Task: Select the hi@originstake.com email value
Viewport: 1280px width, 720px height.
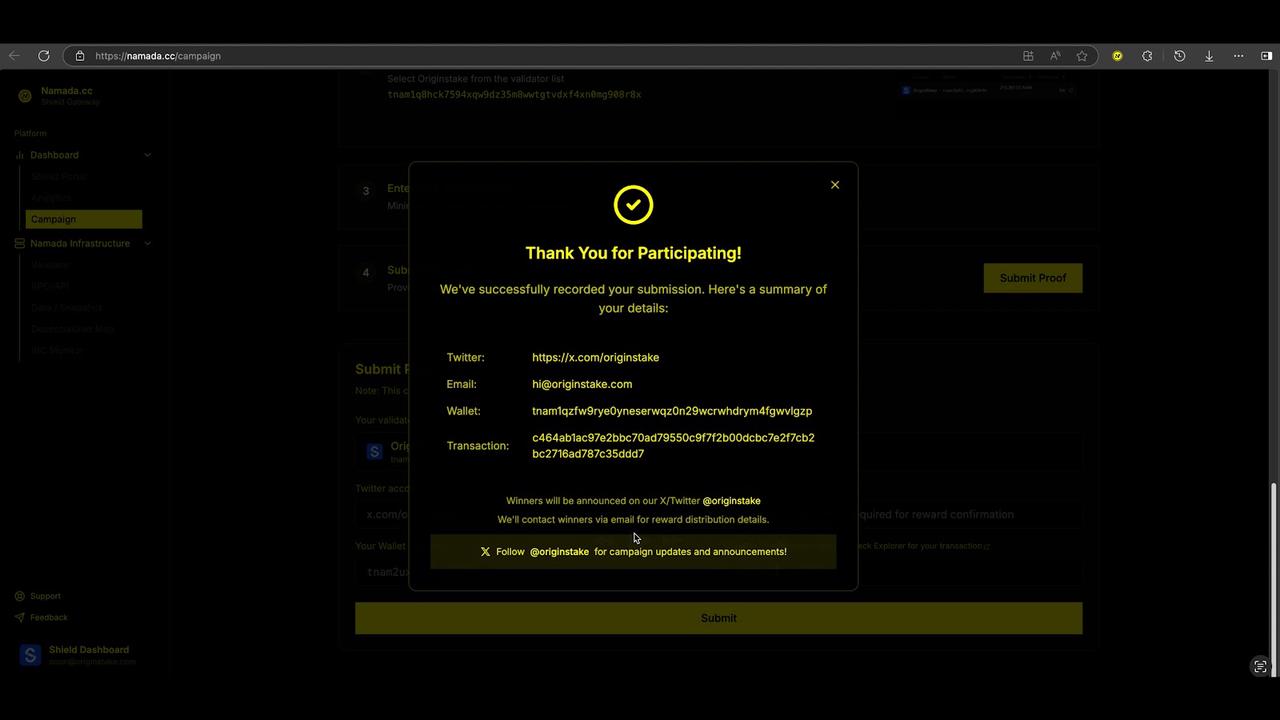Action: click(x=582, y=384)
